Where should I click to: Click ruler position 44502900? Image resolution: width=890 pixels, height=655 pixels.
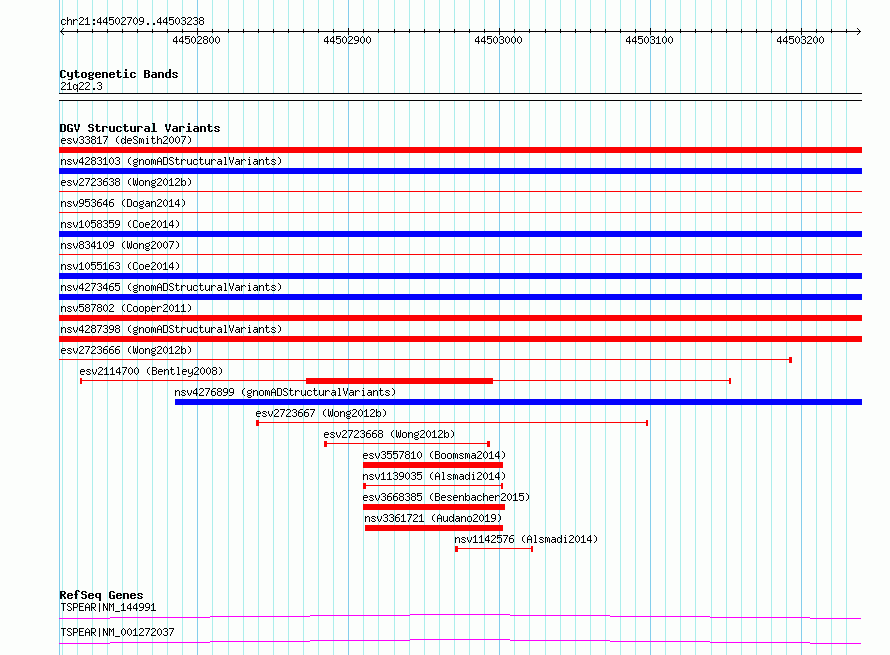(347, 40)
